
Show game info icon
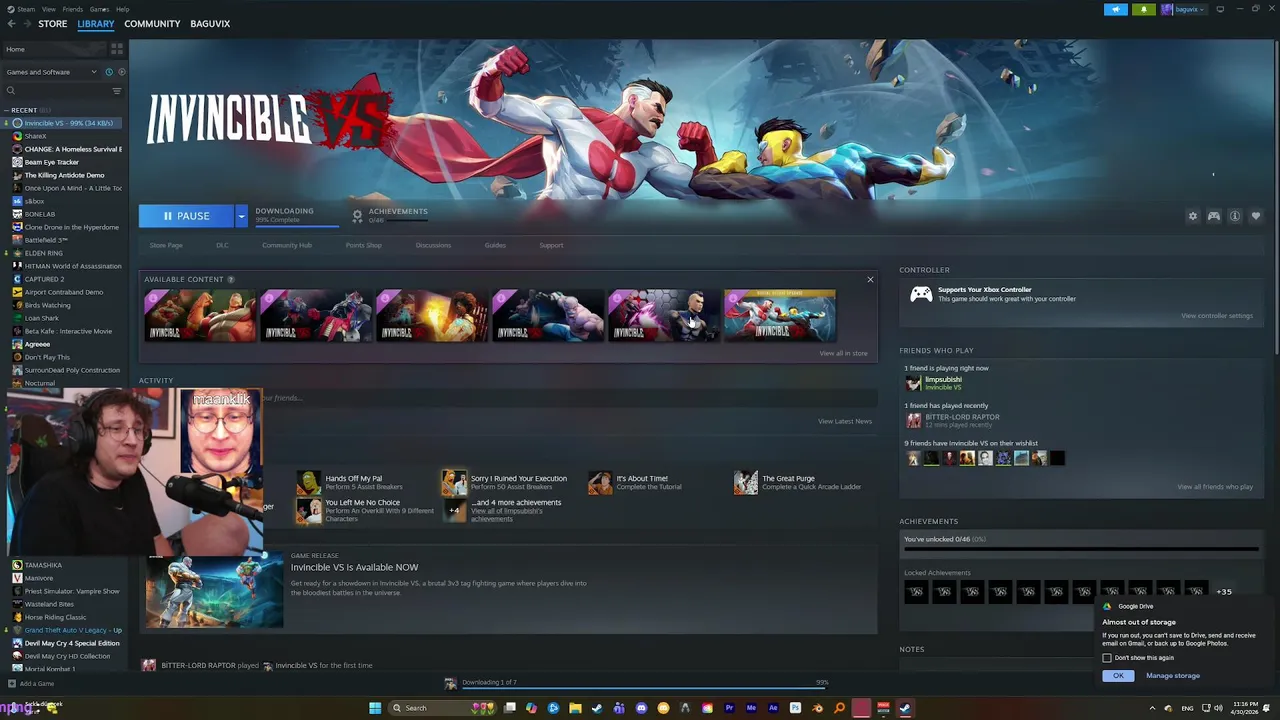1235,216
